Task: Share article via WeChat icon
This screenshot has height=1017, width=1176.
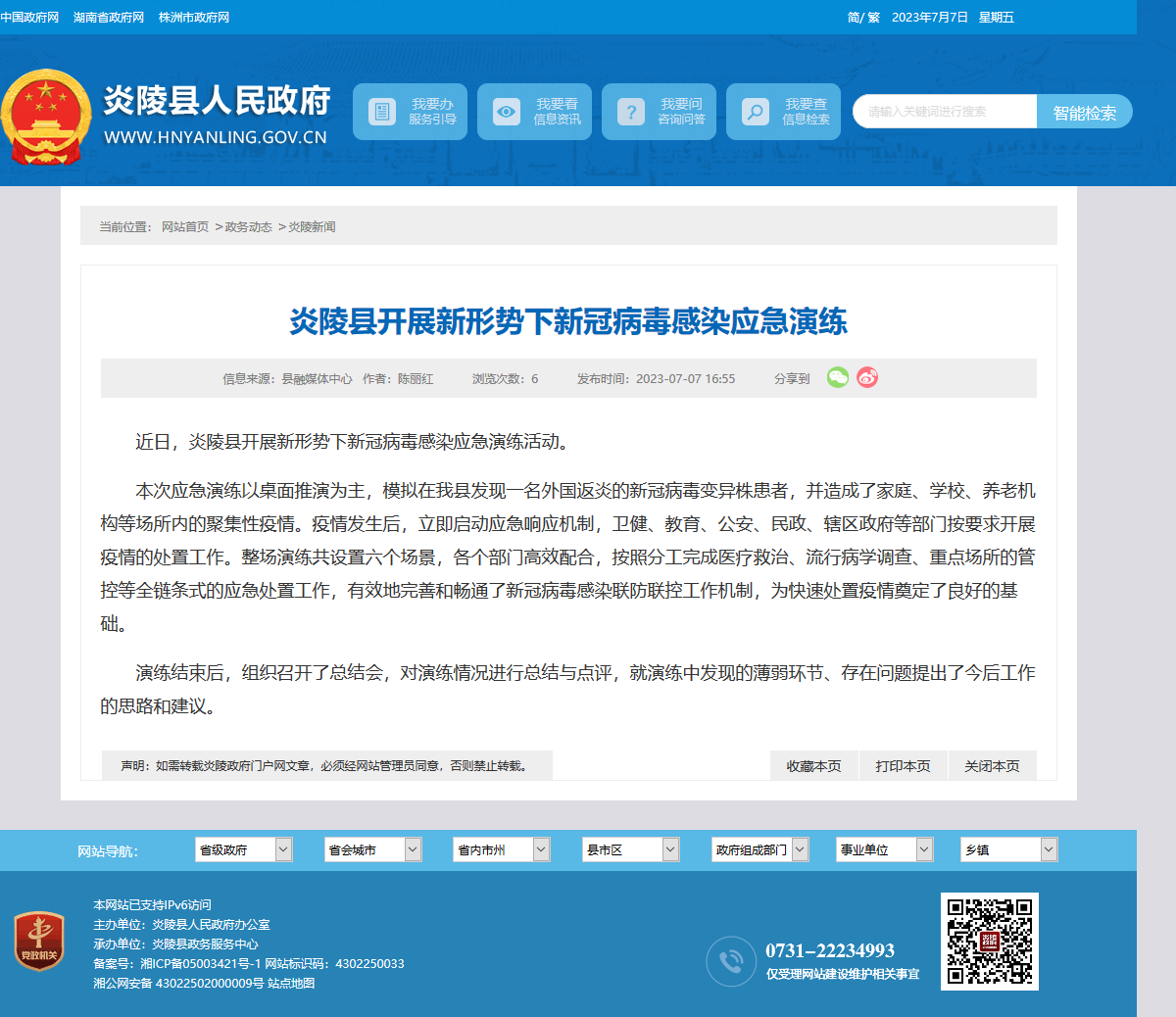Action: (838, 377)
